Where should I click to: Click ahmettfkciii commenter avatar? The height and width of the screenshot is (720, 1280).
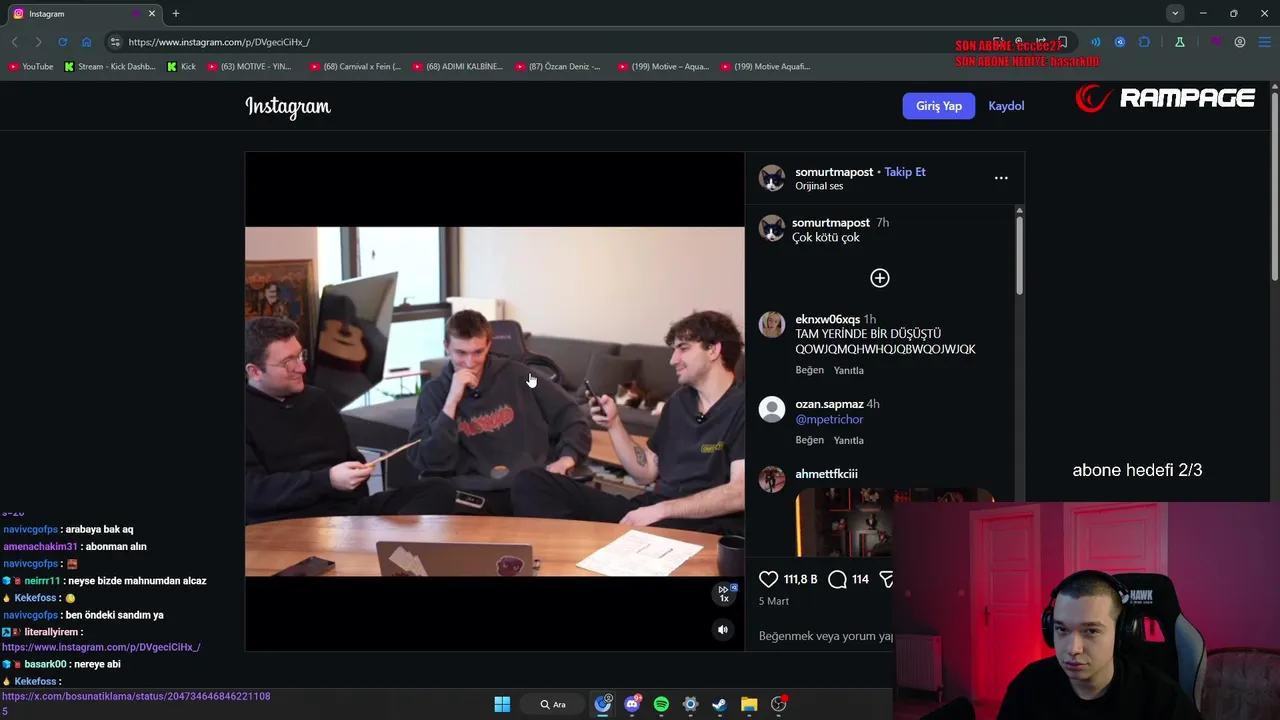(772, 479)
